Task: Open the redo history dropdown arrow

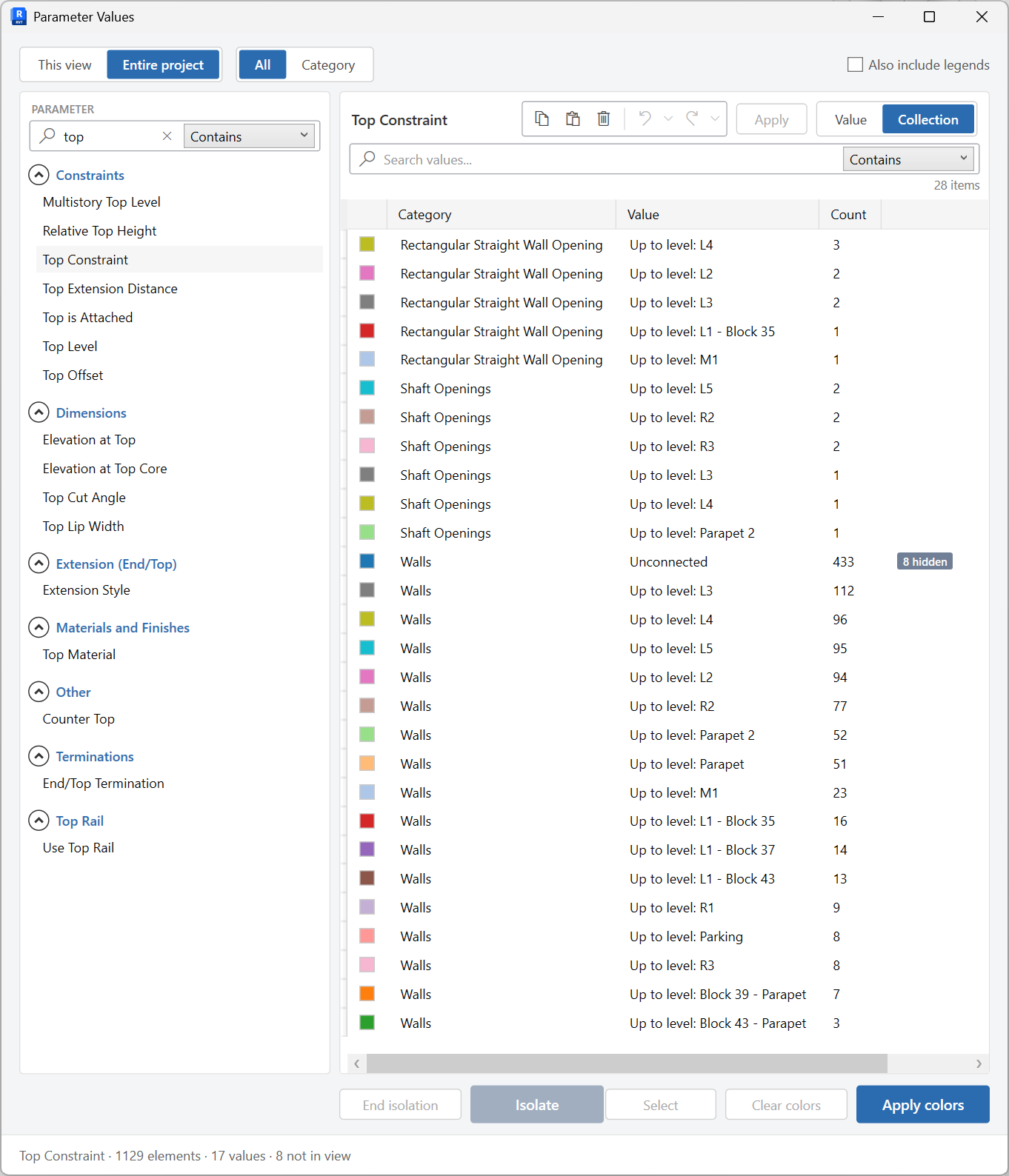Action: pos(715,119)
